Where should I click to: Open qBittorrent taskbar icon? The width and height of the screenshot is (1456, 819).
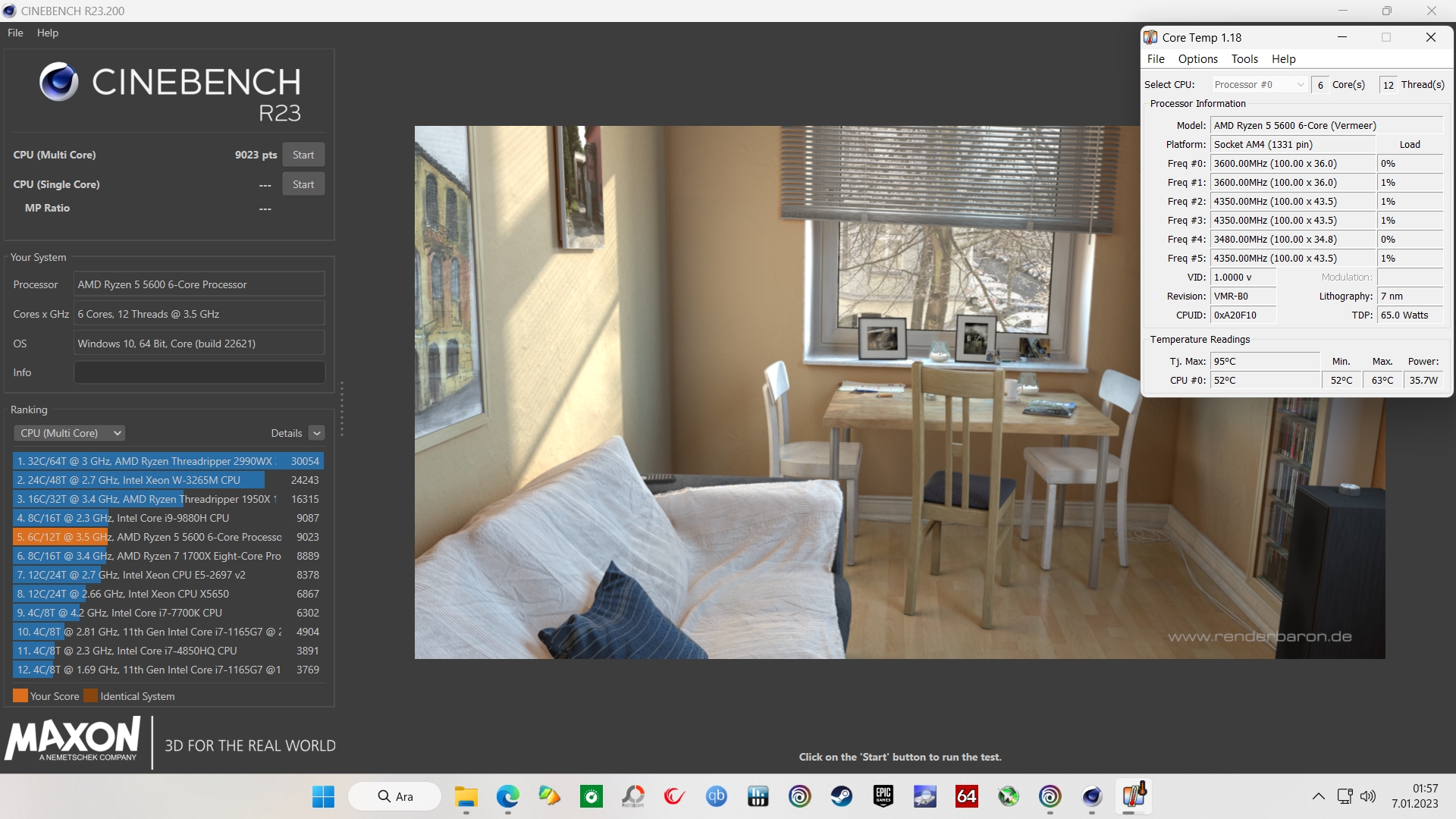pos(716,796)
